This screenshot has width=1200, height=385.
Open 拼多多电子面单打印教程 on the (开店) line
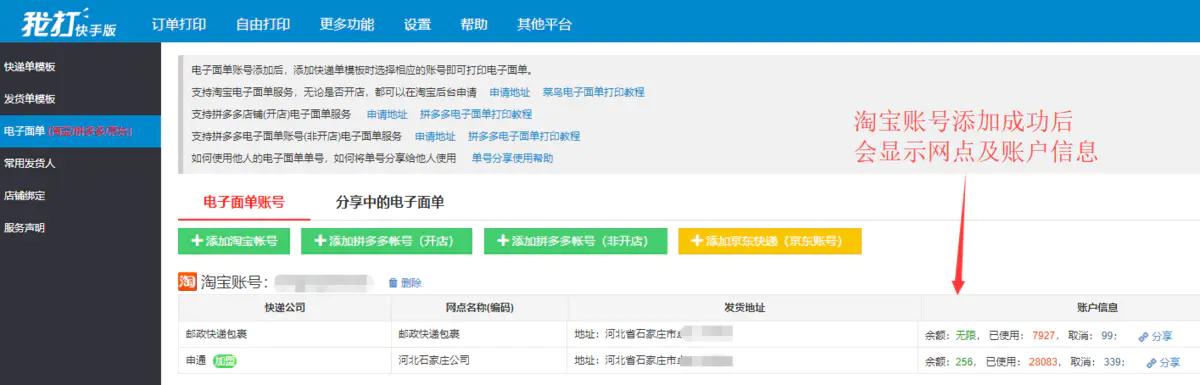coord(476,114)
